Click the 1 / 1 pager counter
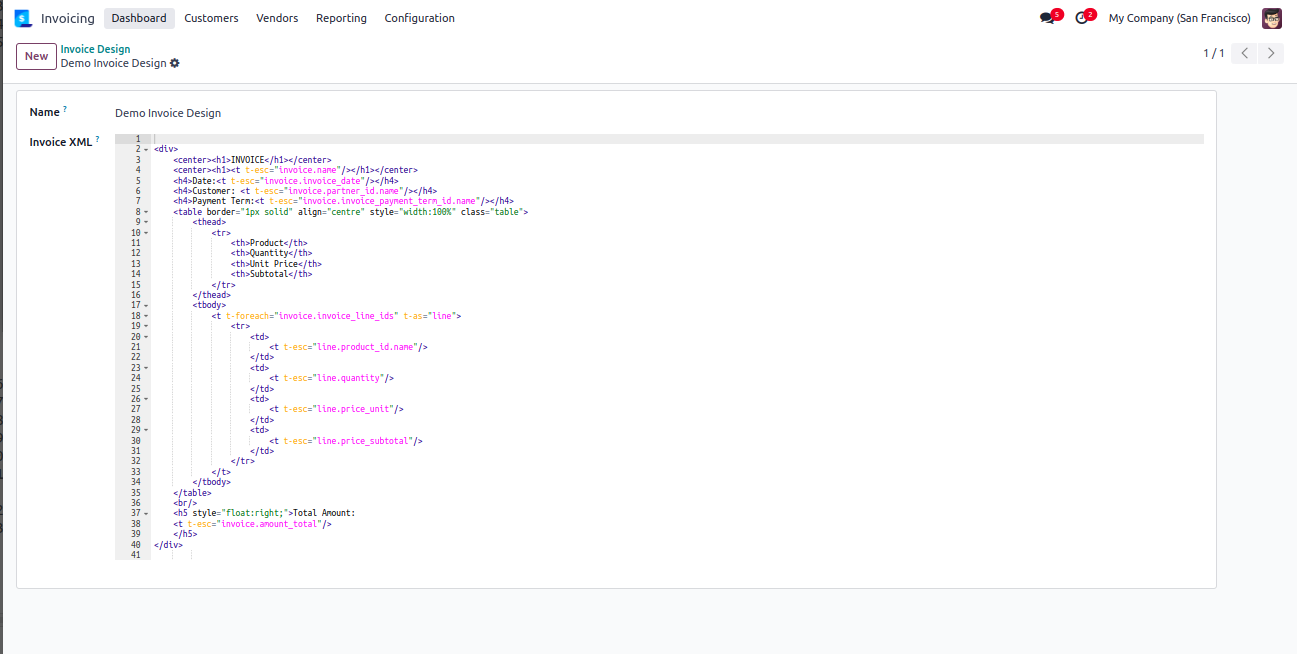This screenshot has width=1297, height=654. click(x=1213, y=54)
